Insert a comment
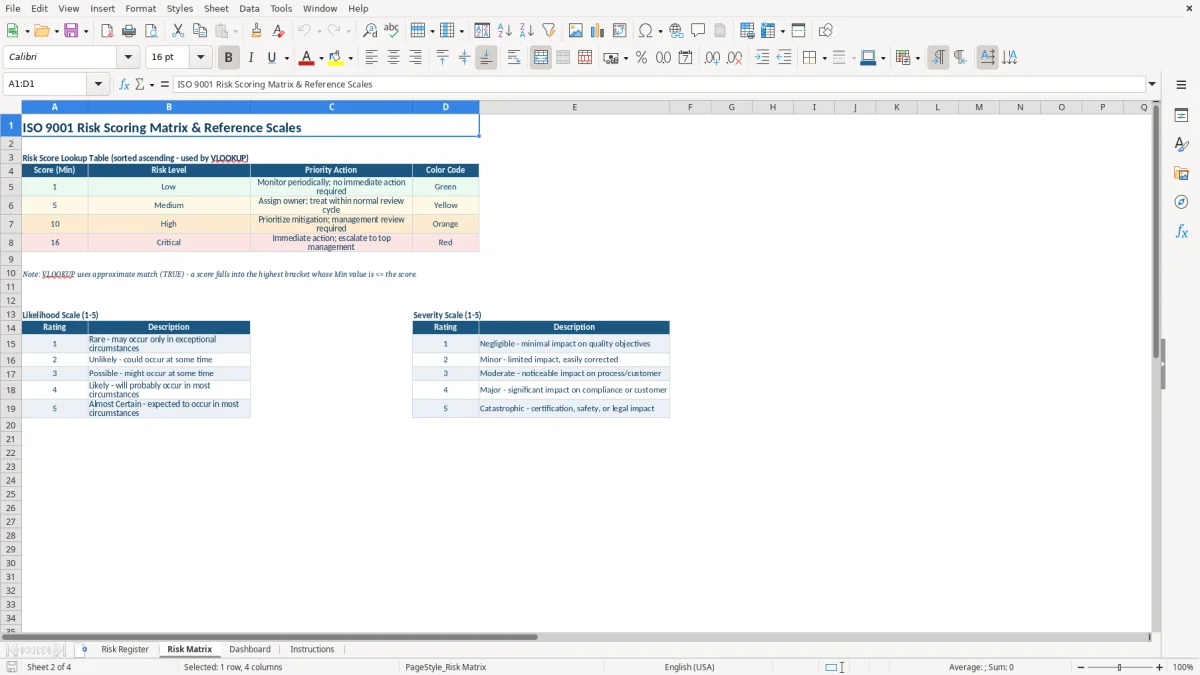The image size is (1200, 675). click(698, 31)
